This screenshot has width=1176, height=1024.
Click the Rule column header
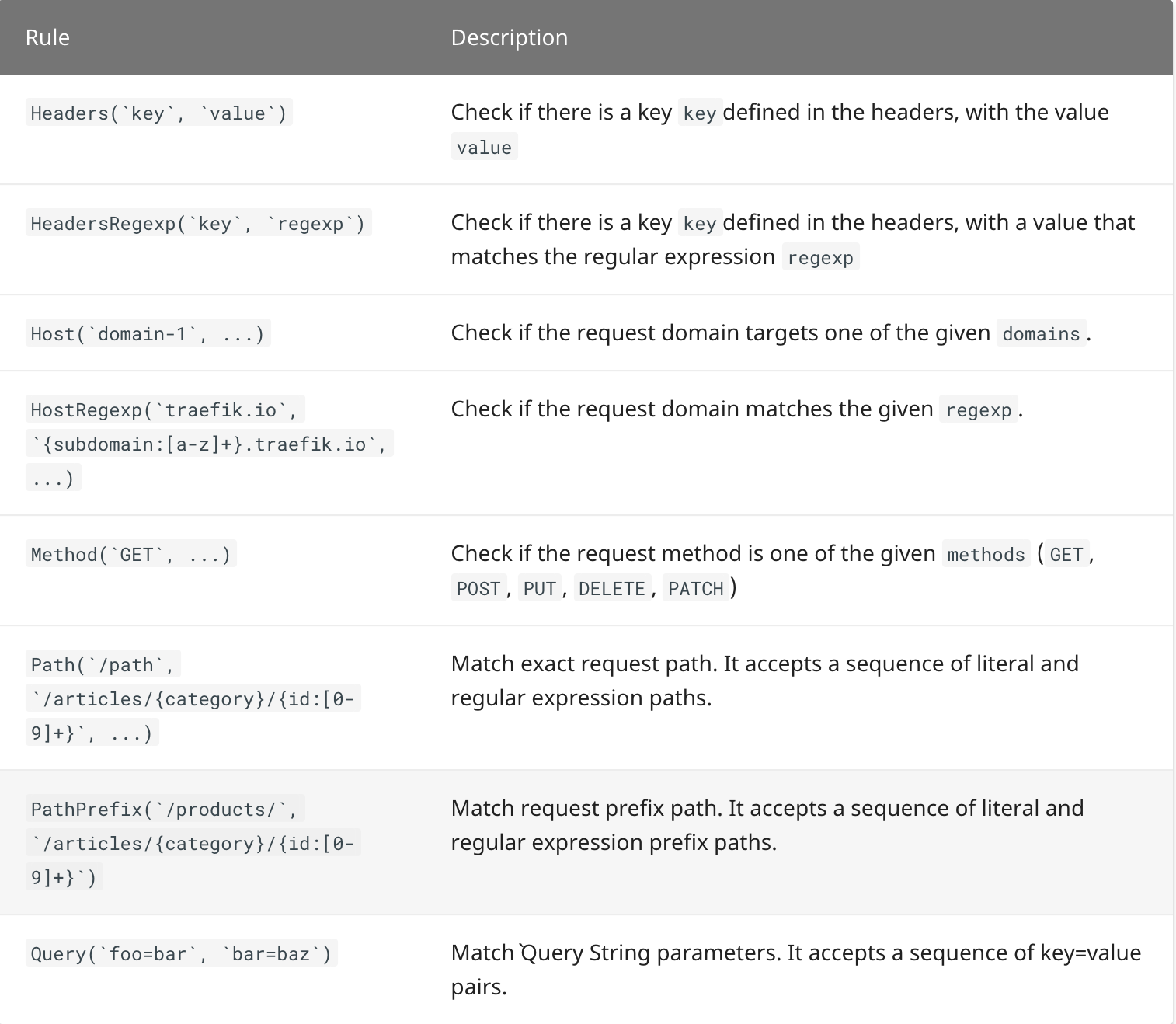click(x=47, y=37)
